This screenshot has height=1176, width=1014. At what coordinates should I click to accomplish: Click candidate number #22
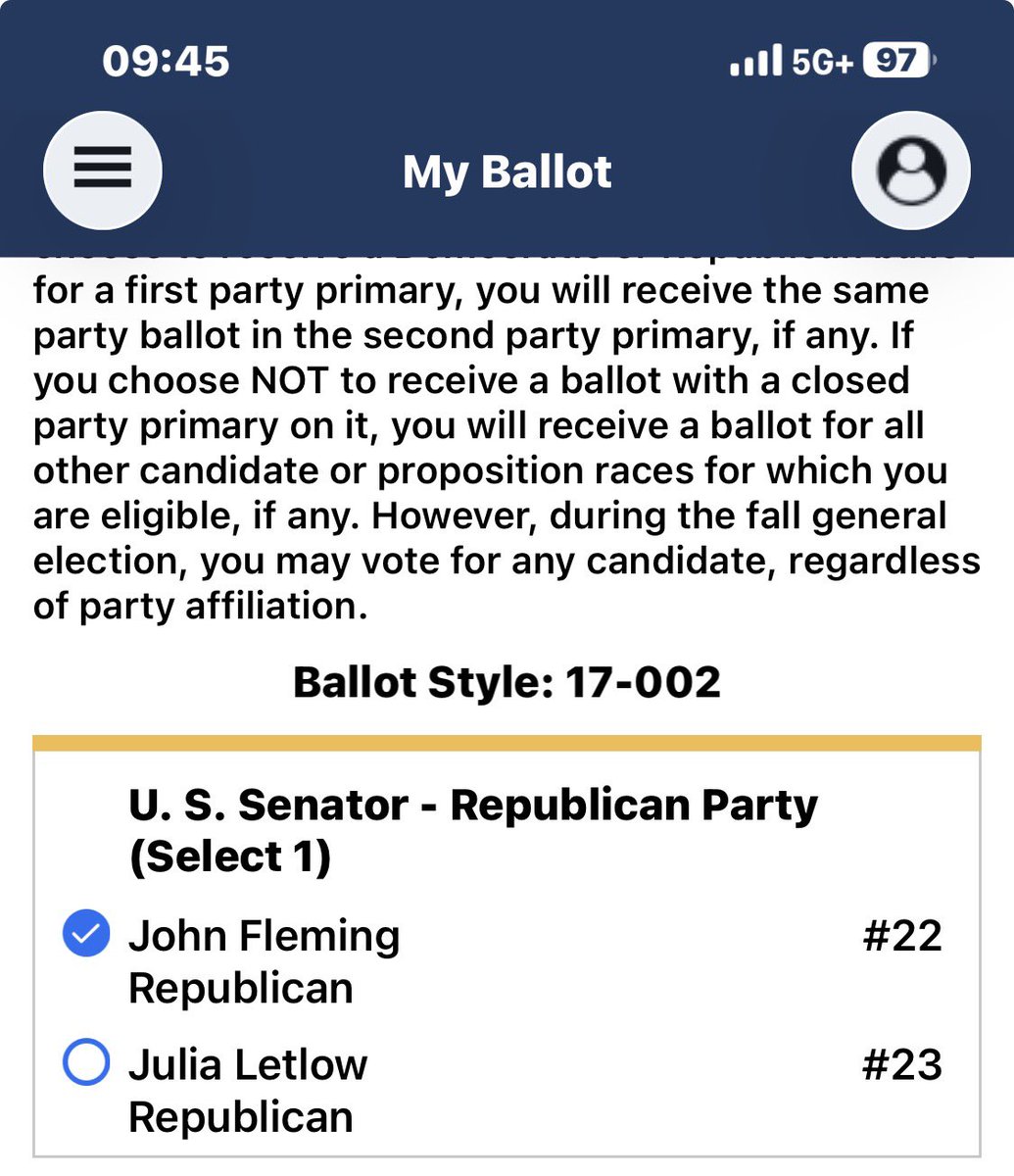[902, 936]
